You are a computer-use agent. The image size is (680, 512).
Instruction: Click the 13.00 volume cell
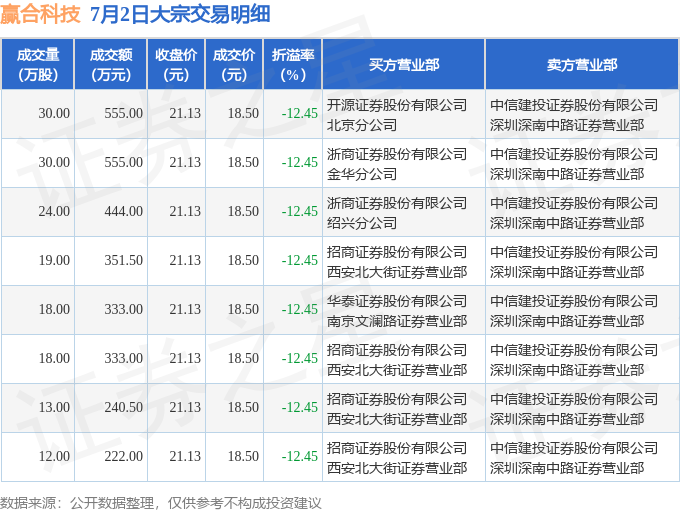(54, 407)
